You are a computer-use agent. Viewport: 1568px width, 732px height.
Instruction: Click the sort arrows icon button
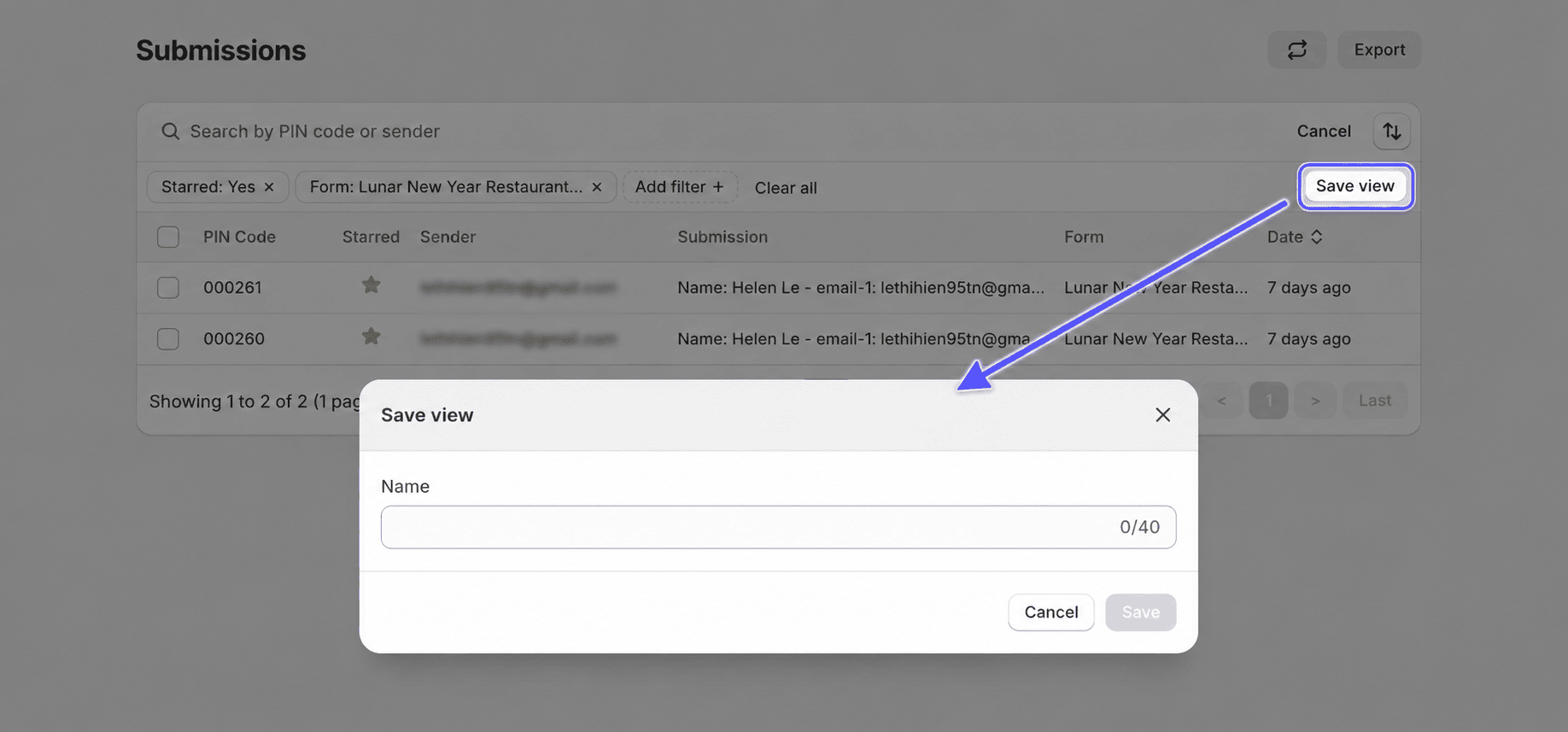[1391, 132]
